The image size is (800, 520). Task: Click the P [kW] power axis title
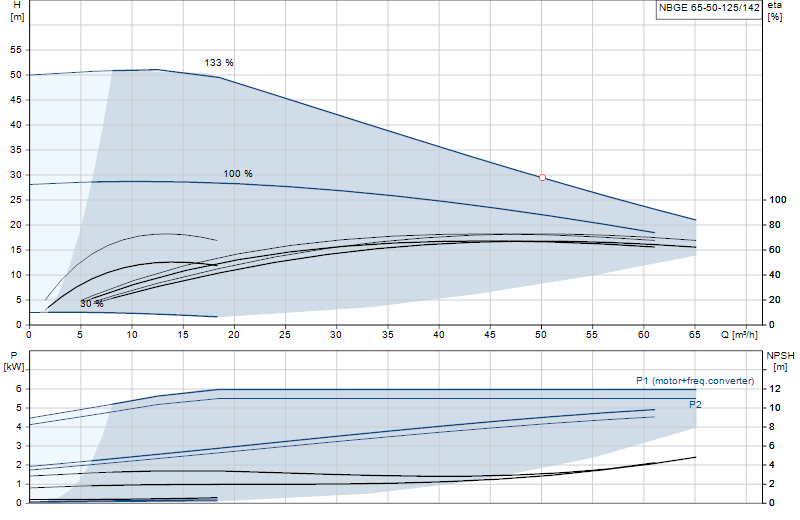(x=14, y=361)
